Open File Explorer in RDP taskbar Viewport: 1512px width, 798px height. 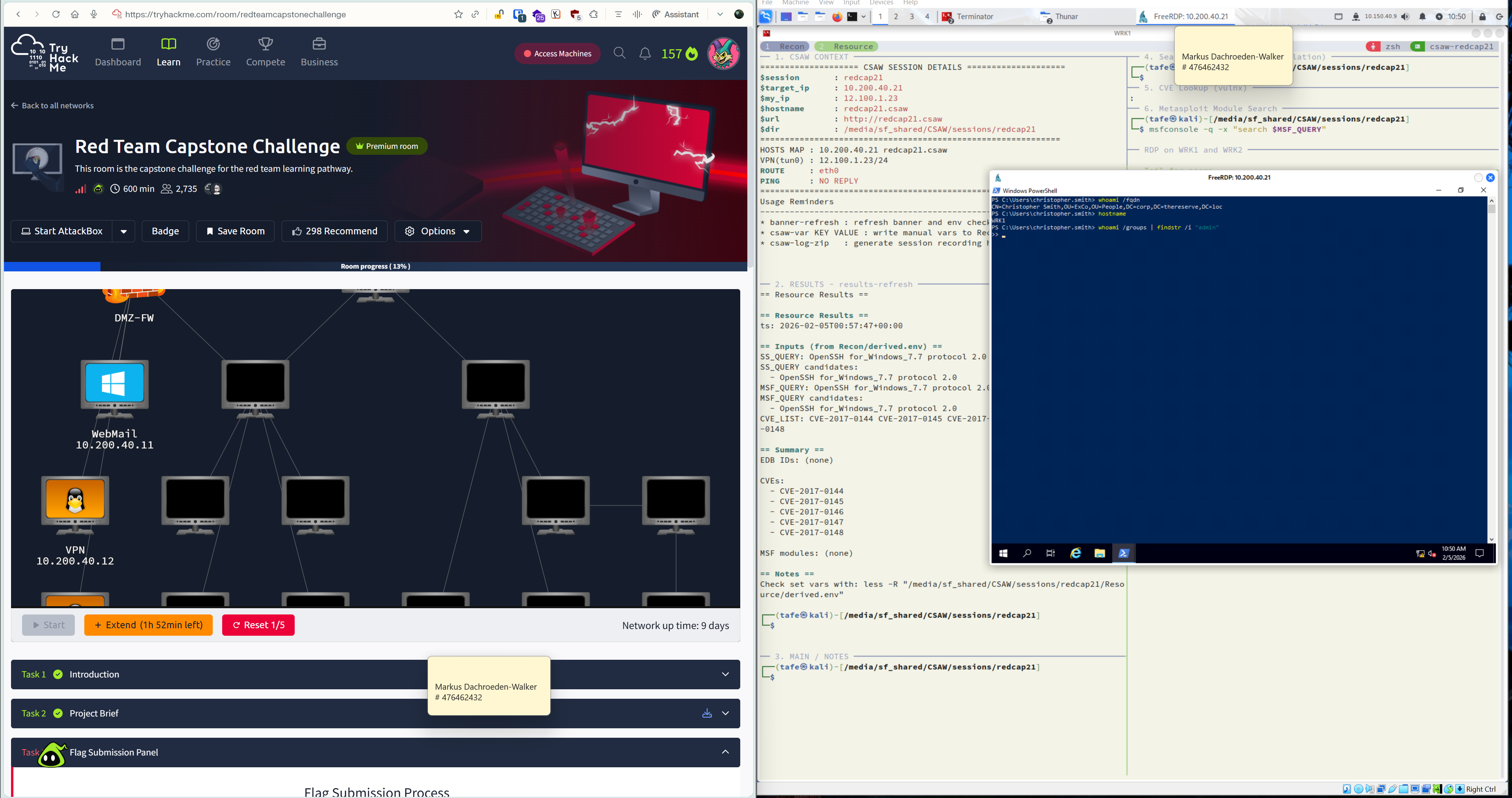click(x=1100, y=553)
